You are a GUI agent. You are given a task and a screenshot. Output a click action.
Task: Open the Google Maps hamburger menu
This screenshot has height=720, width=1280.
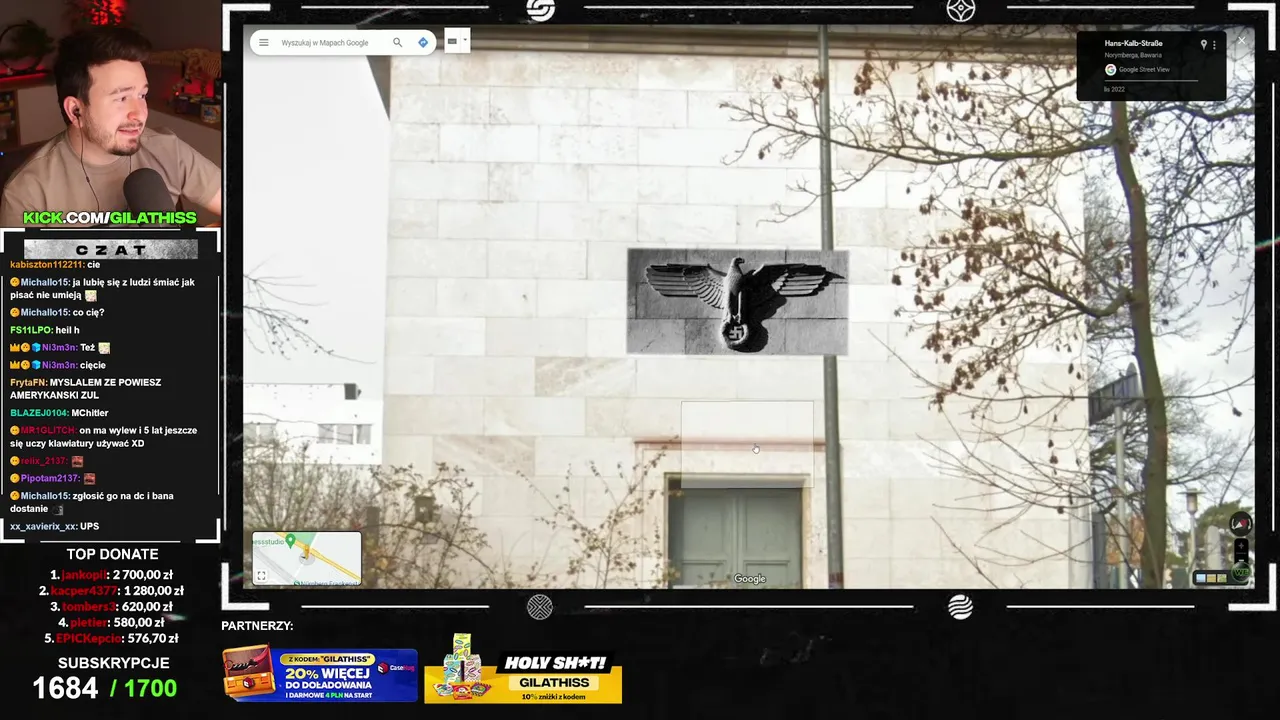point(264,43)
